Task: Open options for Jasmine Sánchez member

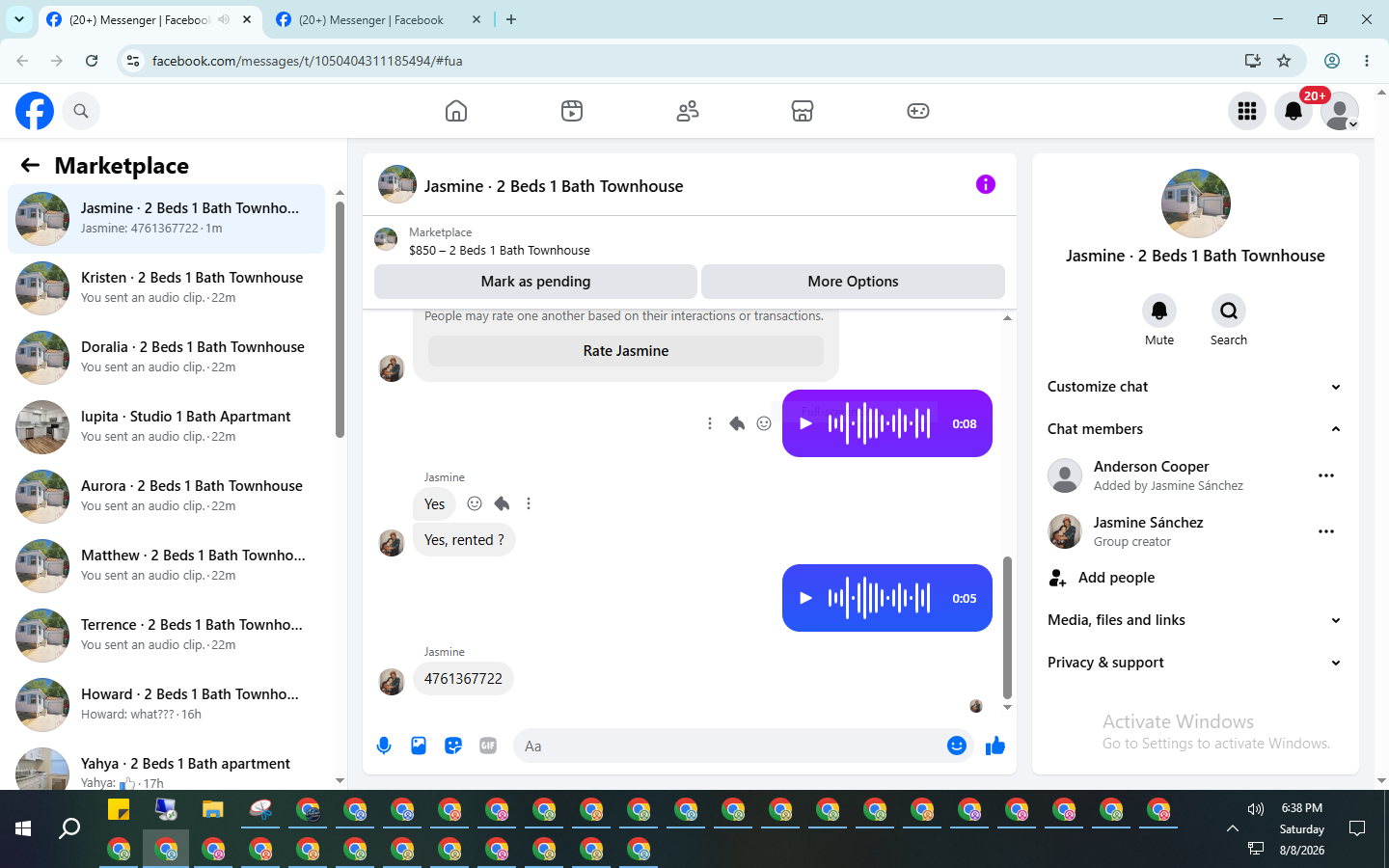Action: 1326,531
